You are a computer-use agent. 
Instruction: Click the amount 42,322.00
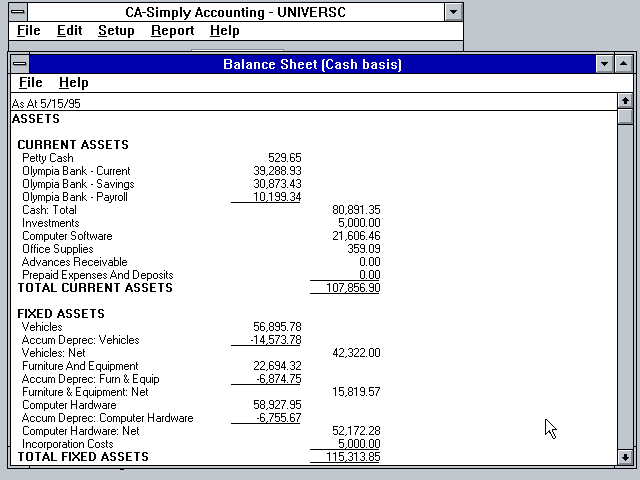coord(356,353)
